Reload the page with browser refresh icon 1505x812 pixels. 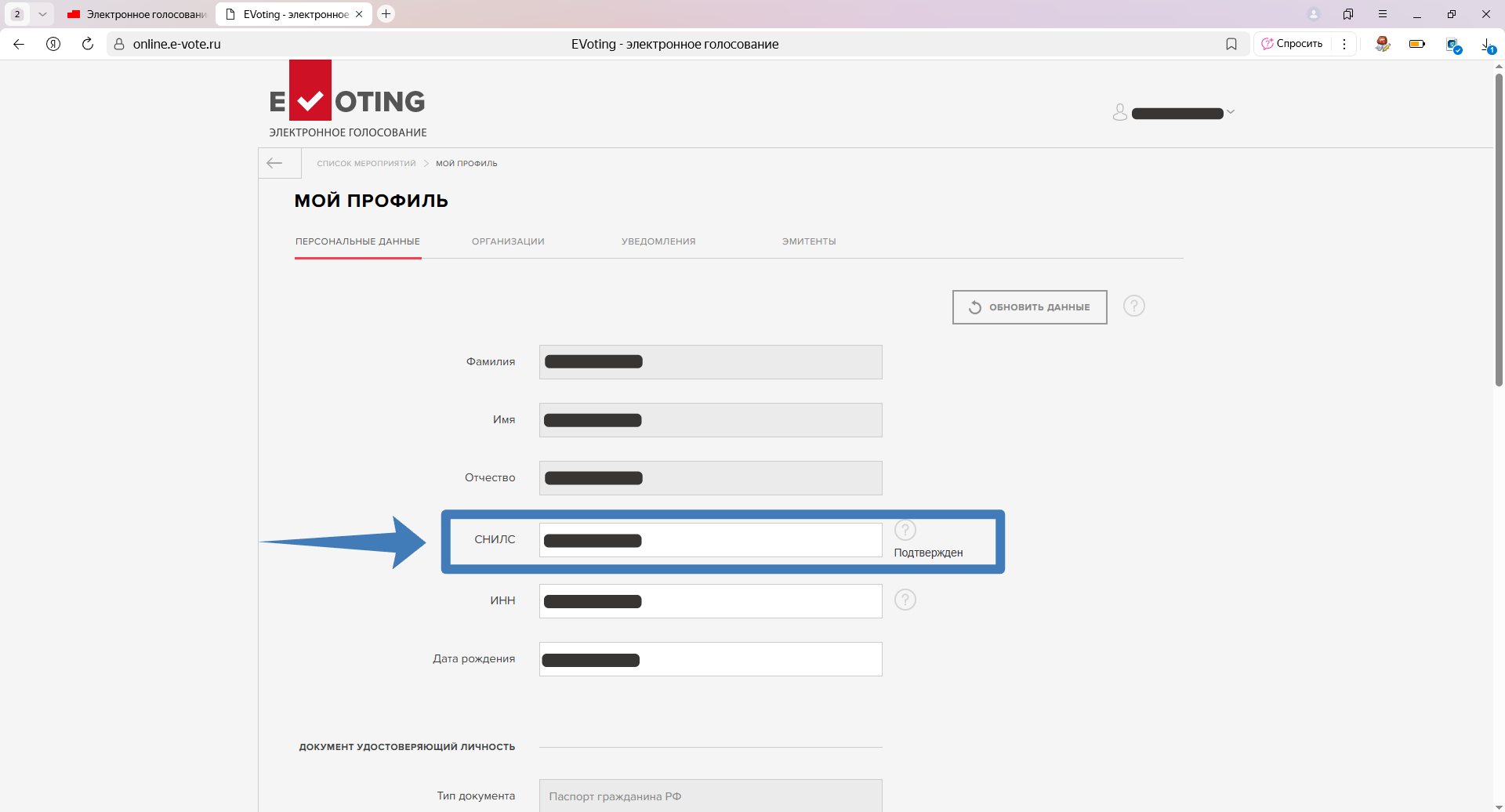tap(88, 44)
